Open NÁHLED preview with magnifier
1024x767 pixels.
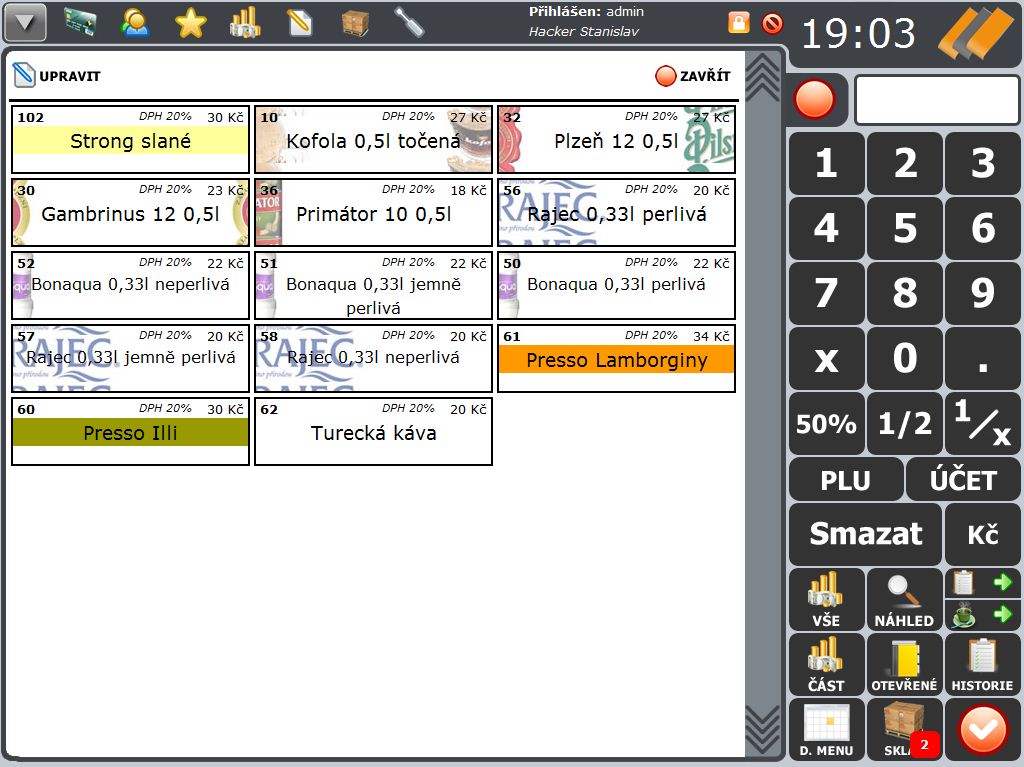click(x=905, y=599)
